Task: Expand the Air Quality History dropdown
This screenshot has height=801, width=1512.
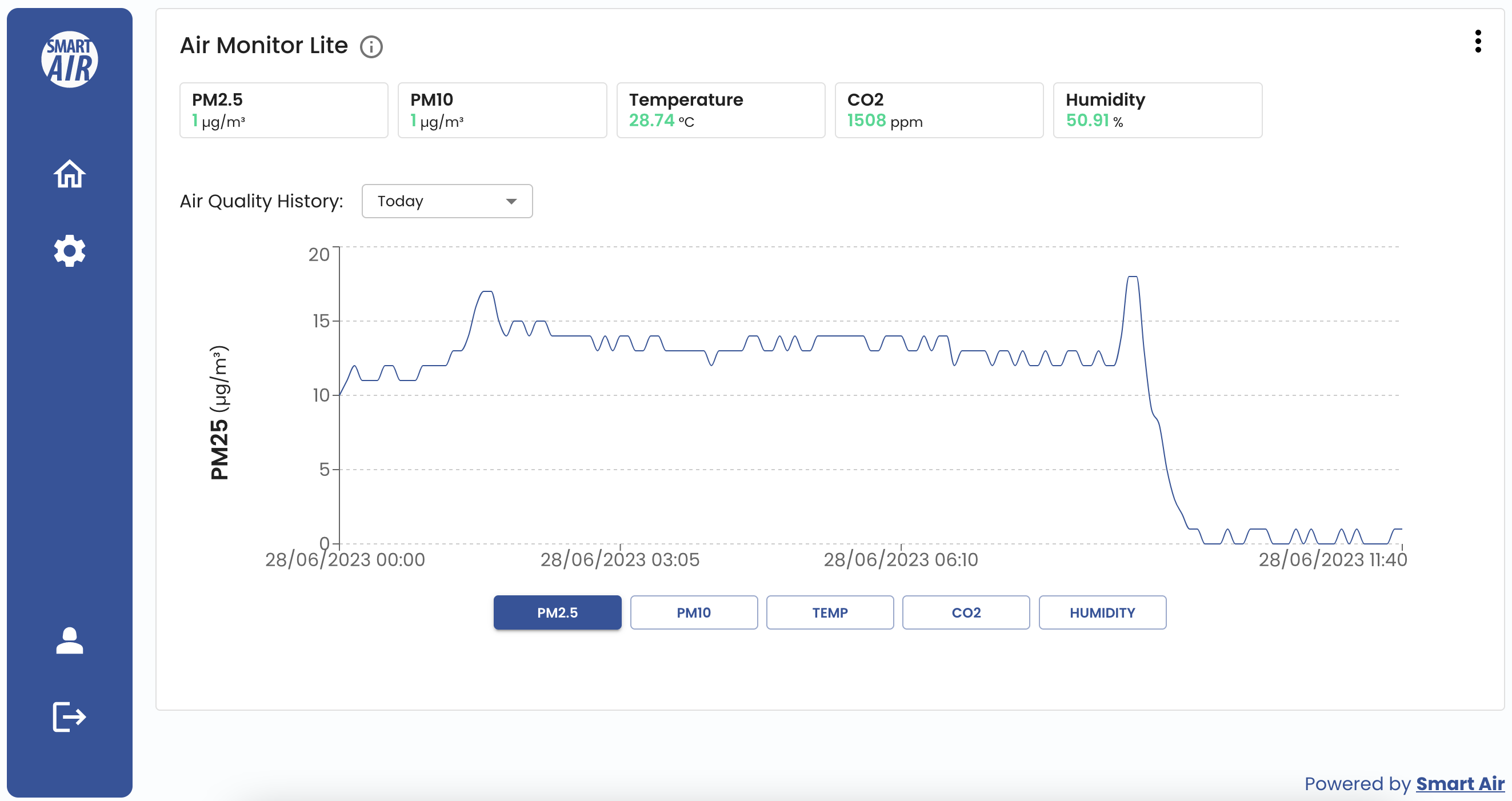Action: [x=447, y=200]
